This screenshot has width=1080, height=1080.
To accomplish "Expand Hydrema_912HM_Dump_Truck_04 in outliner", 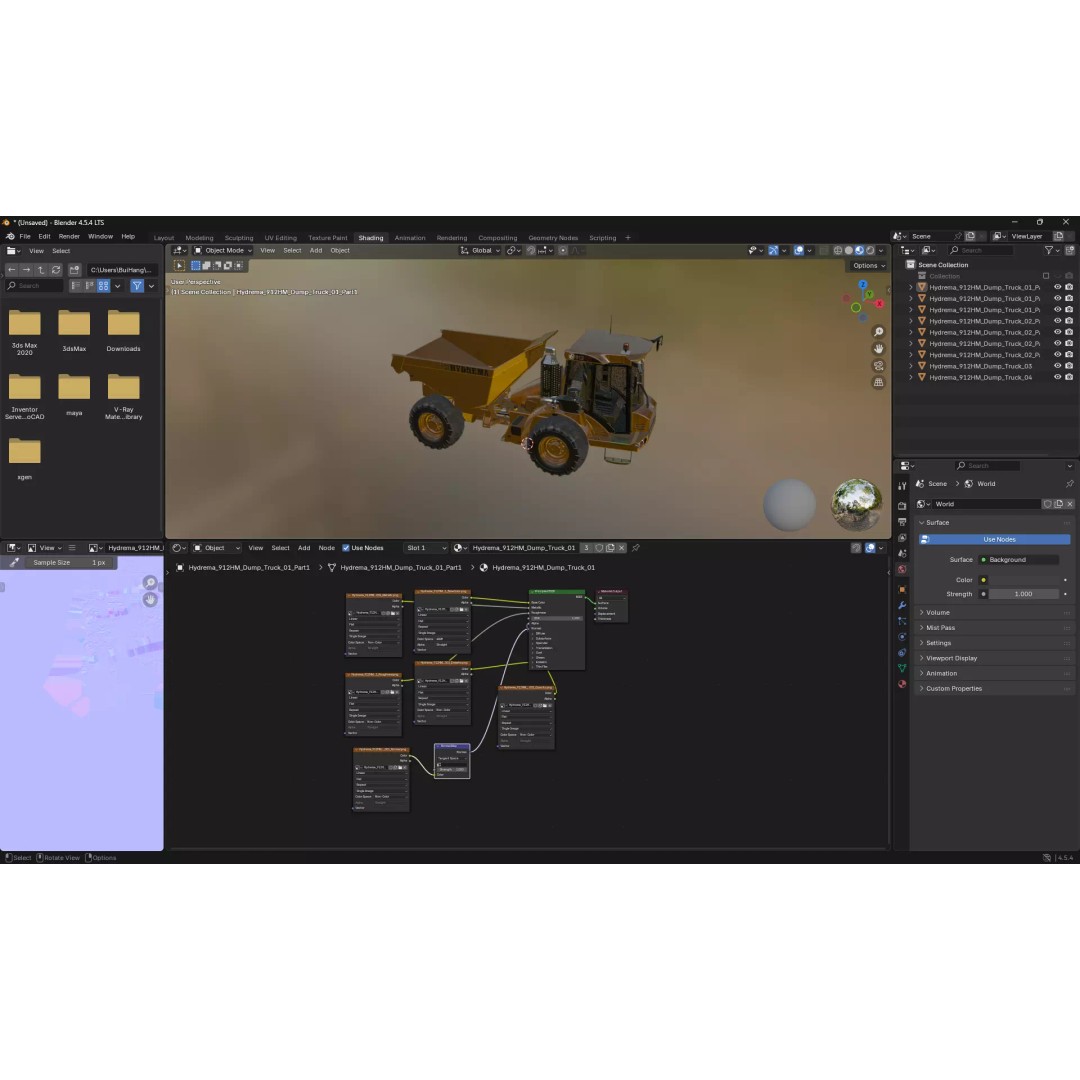I will [911, 377].
